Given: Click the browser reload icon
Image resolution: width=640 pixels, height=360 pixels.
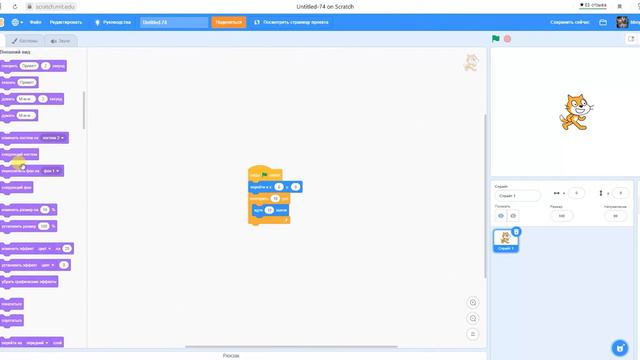Looking at the screenshot, I should (x=15, y=7).
